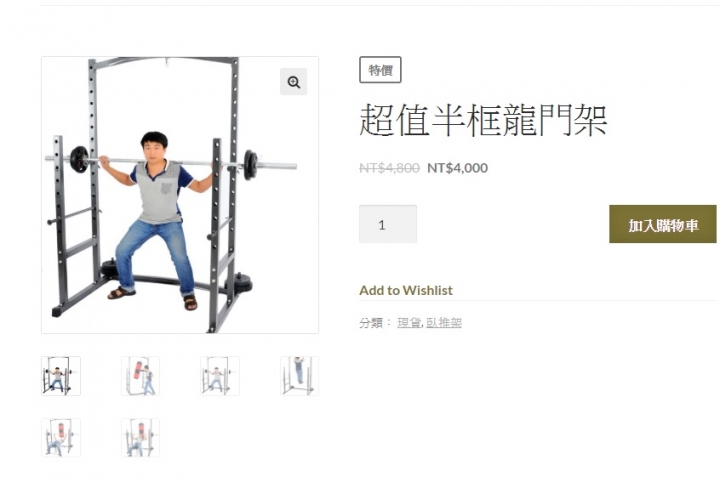Click the crossed-out price NT$4,800
The image size is (720, 482).
(389, 168)
